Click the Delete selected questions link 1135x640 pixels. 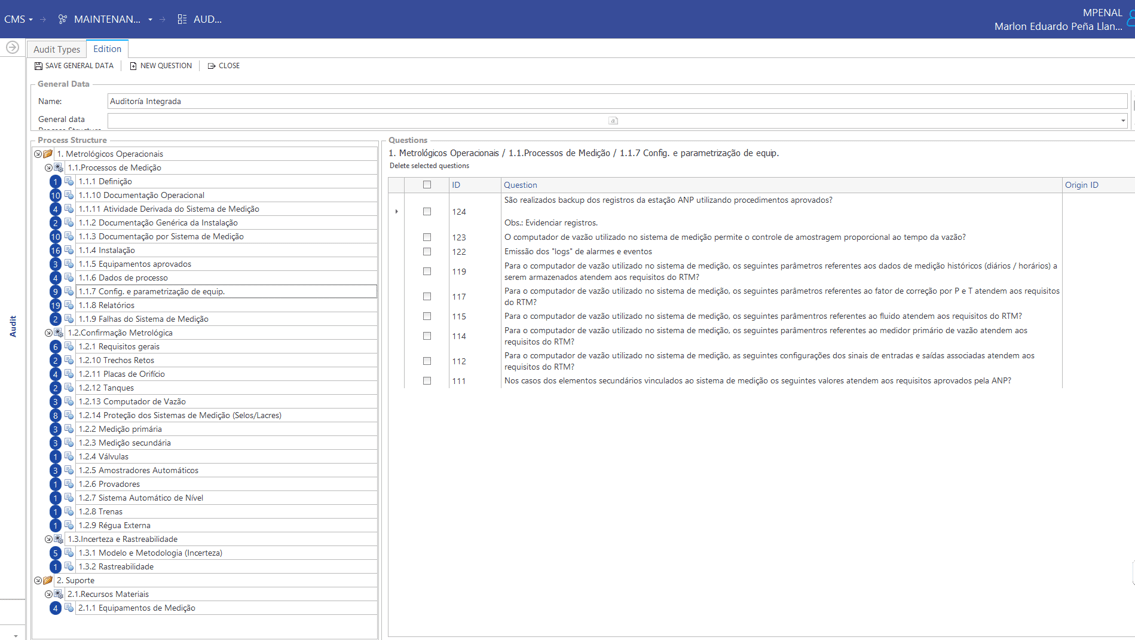tap(429, 166)
